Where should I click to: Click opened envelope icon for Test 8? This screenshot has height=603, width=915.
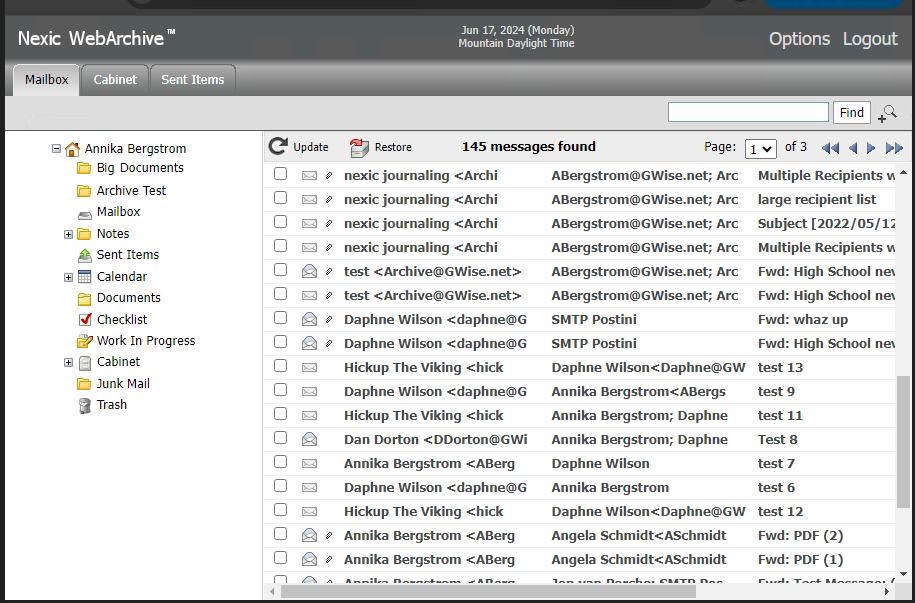point(309,439)
